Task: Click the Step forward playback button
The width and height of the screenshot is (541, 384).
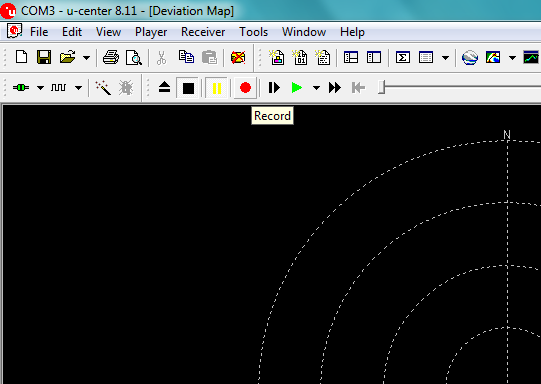Action: (x=274, y=88)
